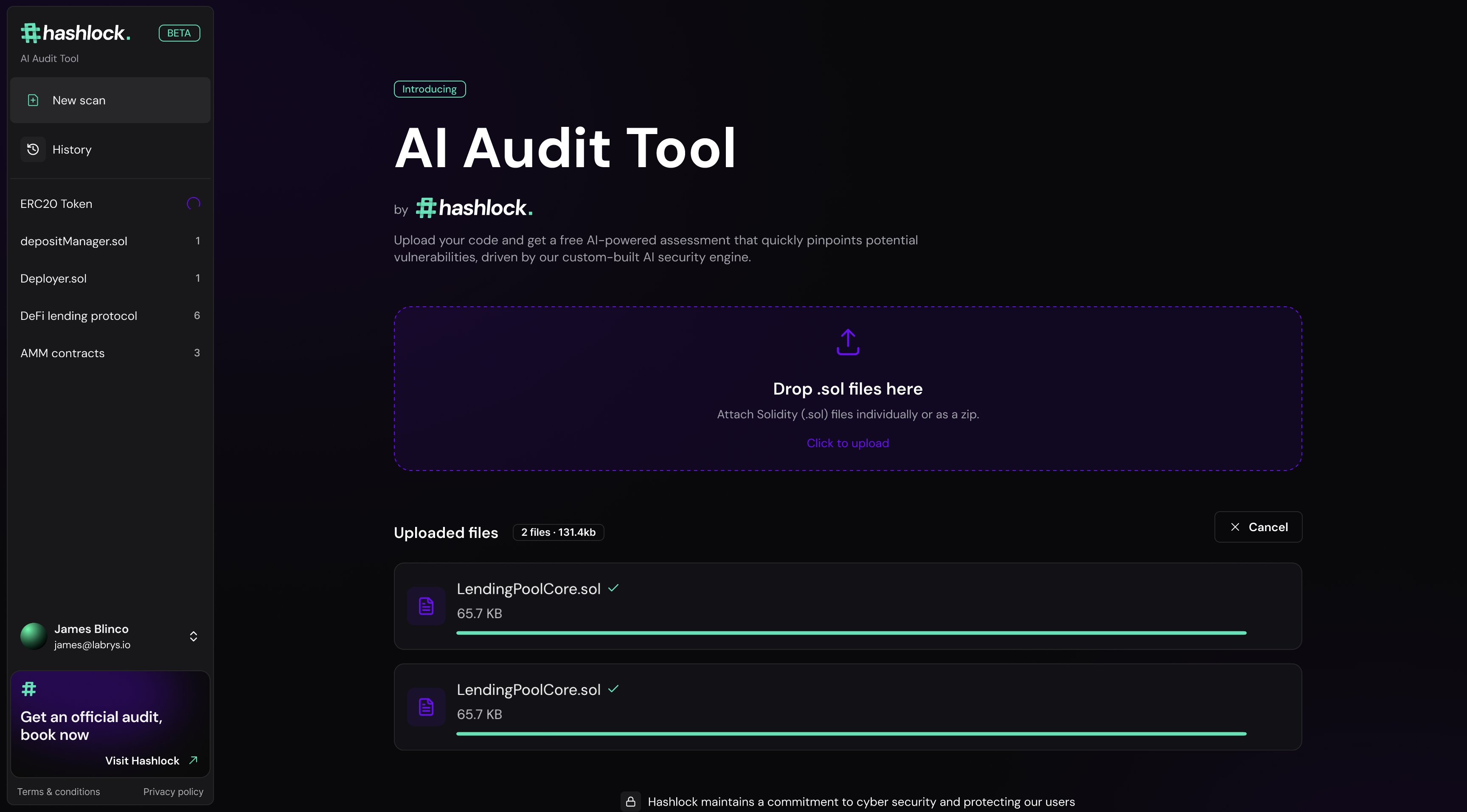The width and height of the screenshot is (1467, 812).
Task: Click the depositManager.sol count 1
Action: tap(198, 241)
